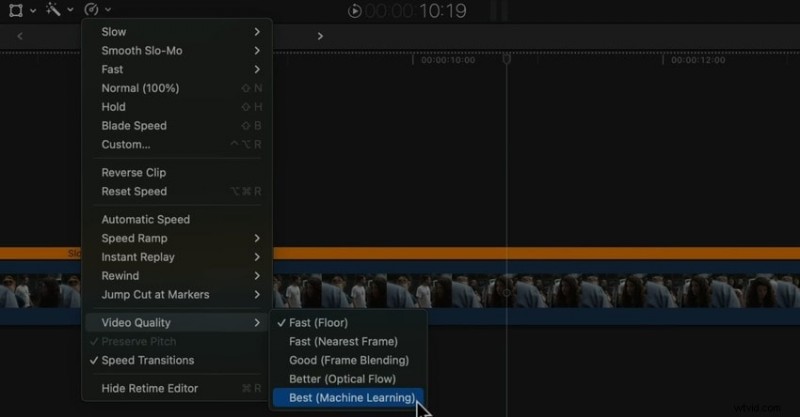Click the 00:00:10:00 ruler mark
Viewport: 800px width, 417px height.
point(447,60)
